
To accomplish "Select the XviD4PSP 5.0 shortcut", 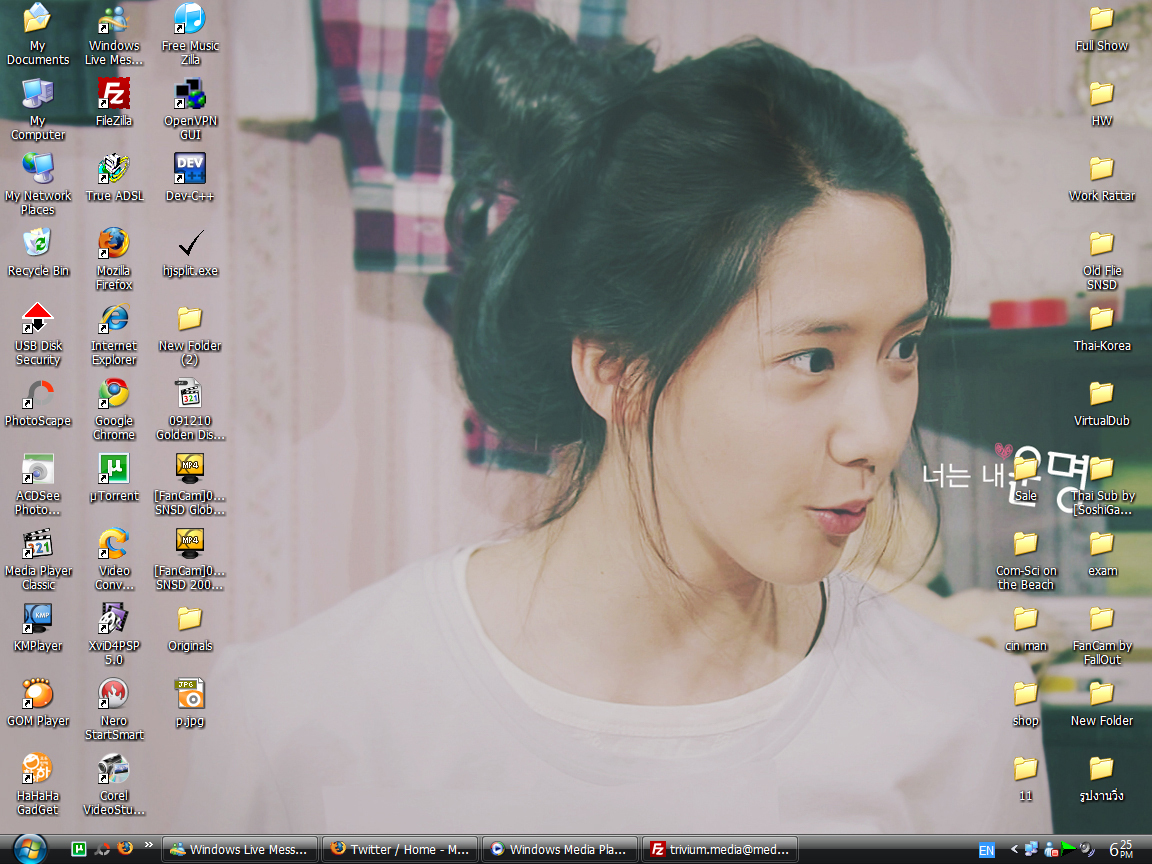I will 114,633.
